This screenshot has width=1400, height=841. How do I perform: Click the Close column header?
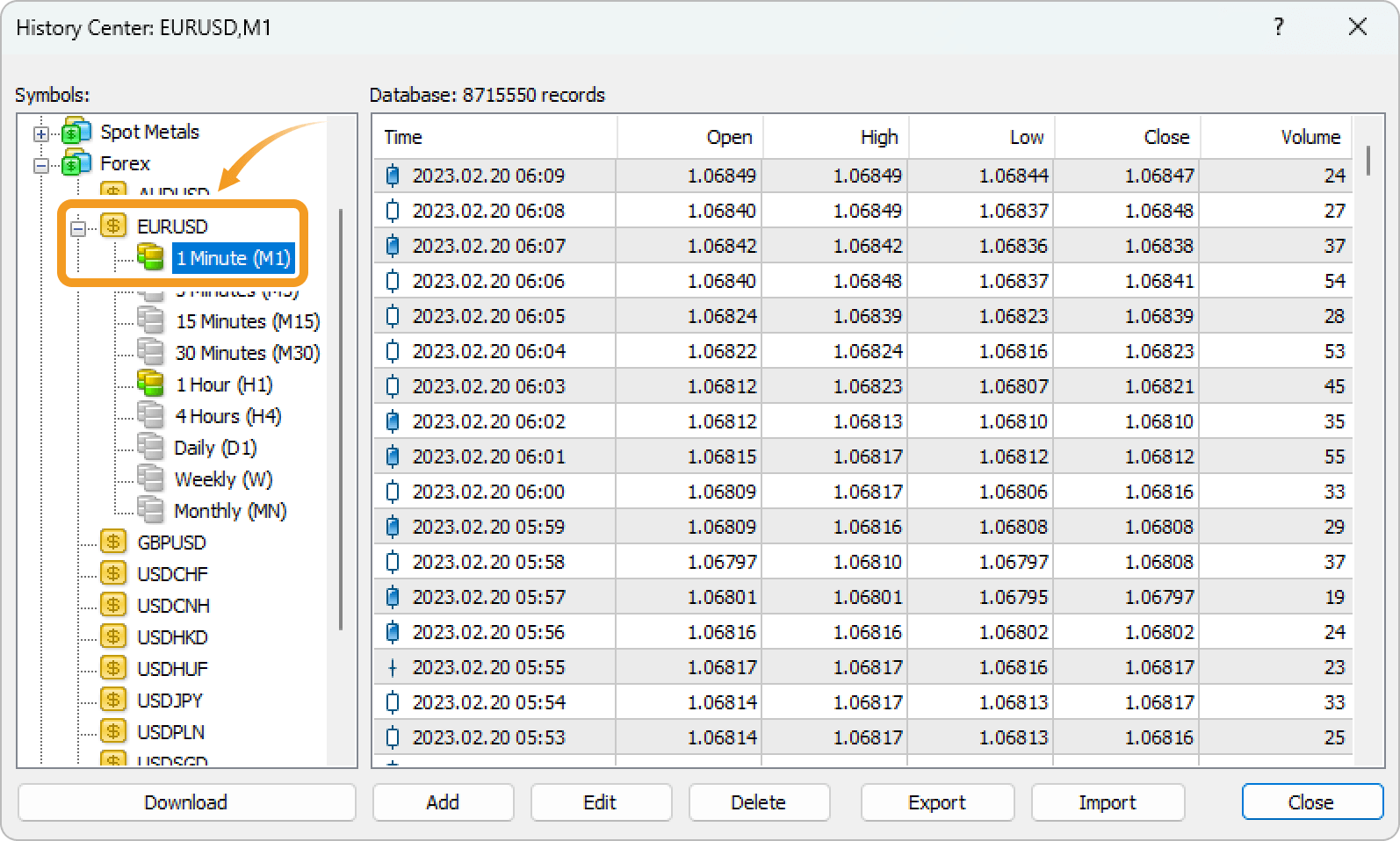(1128, 137)
